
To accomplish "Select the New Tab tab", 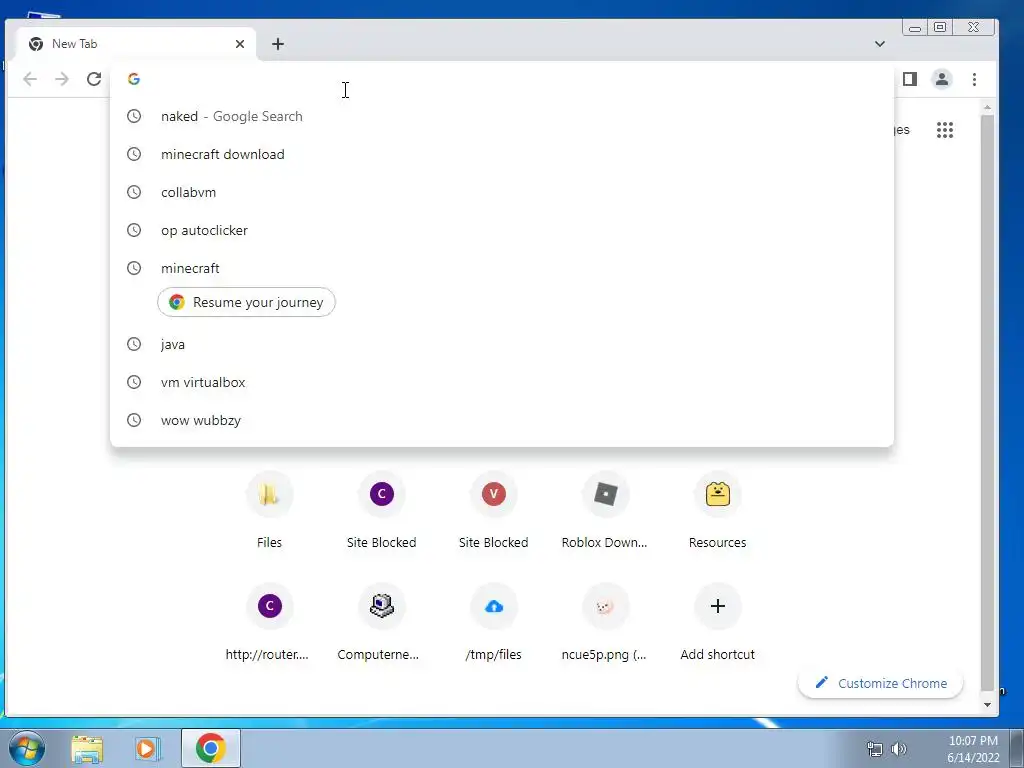I will (134, 44).
